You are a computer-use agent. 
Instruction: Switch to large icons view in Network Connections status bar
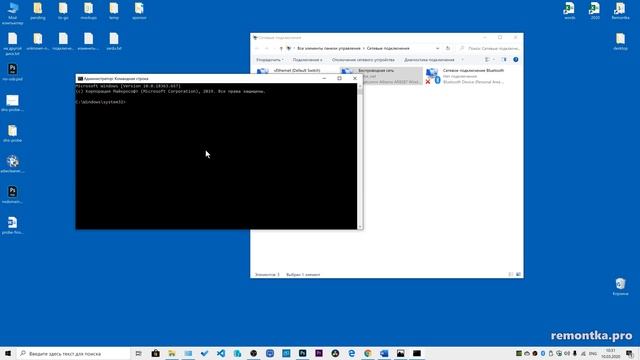(x=518, y=275)
